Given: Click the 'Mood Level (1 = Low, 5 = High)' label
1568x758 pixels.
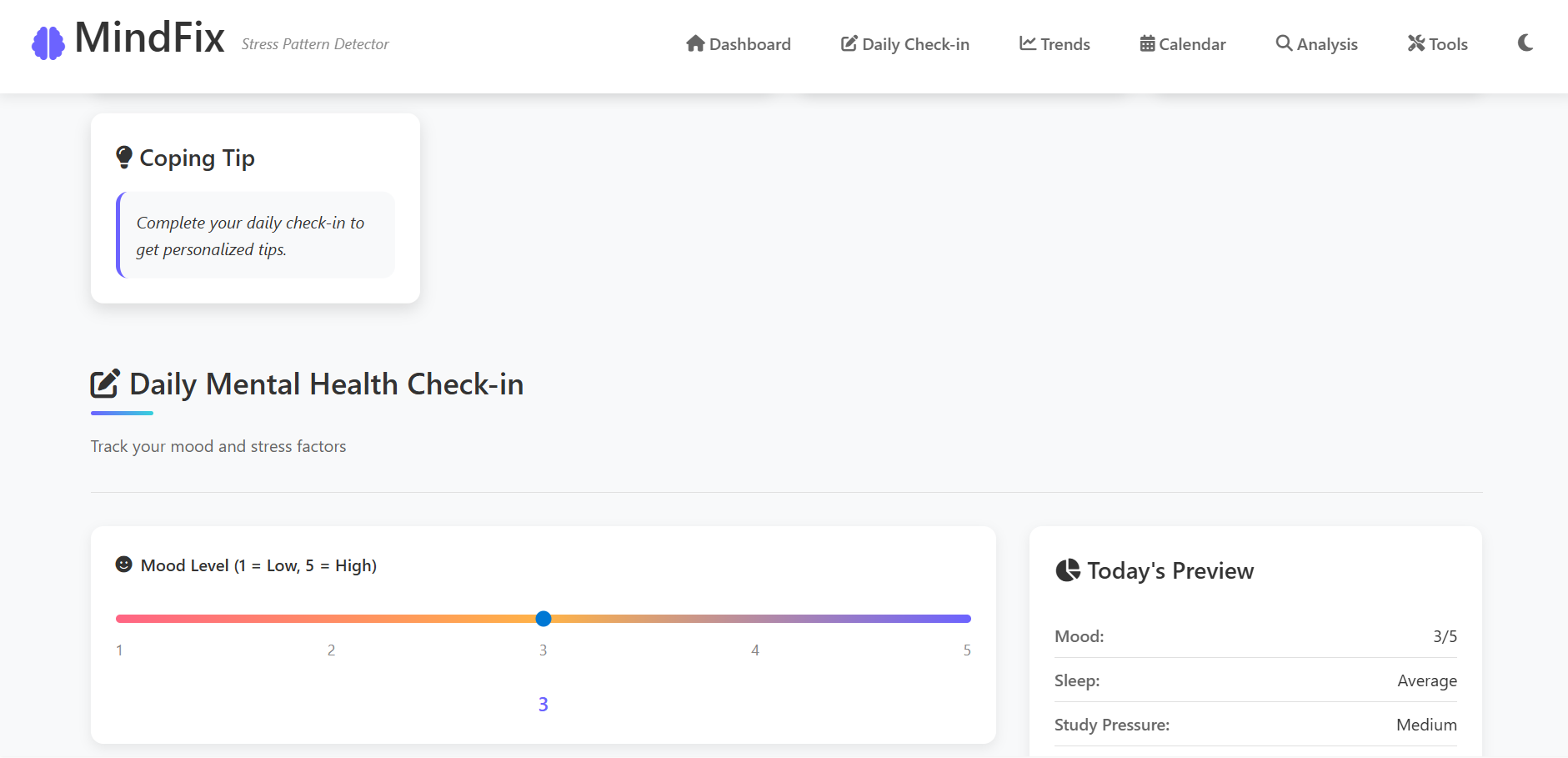Looking at the screenshot, I should [x=258, y=565].
